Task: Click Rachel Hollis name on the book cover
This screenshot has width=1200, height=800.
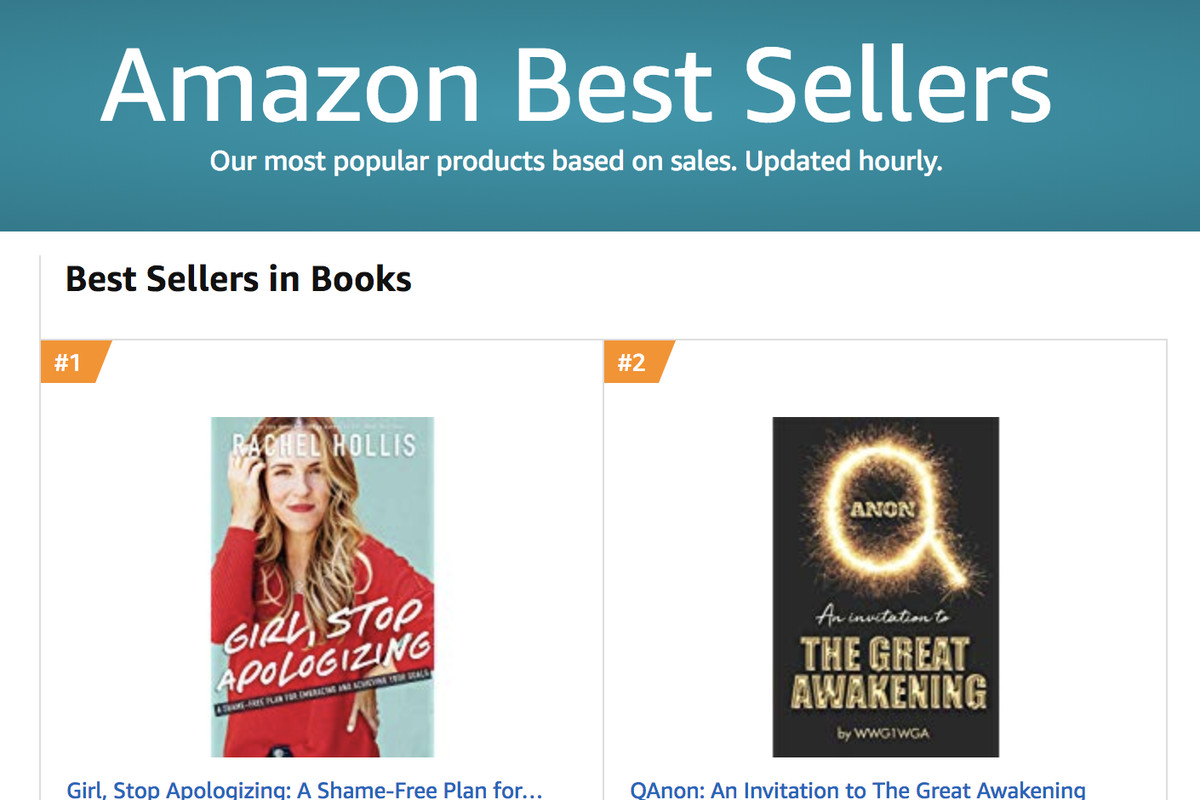Action: click(x=322, y=444)
